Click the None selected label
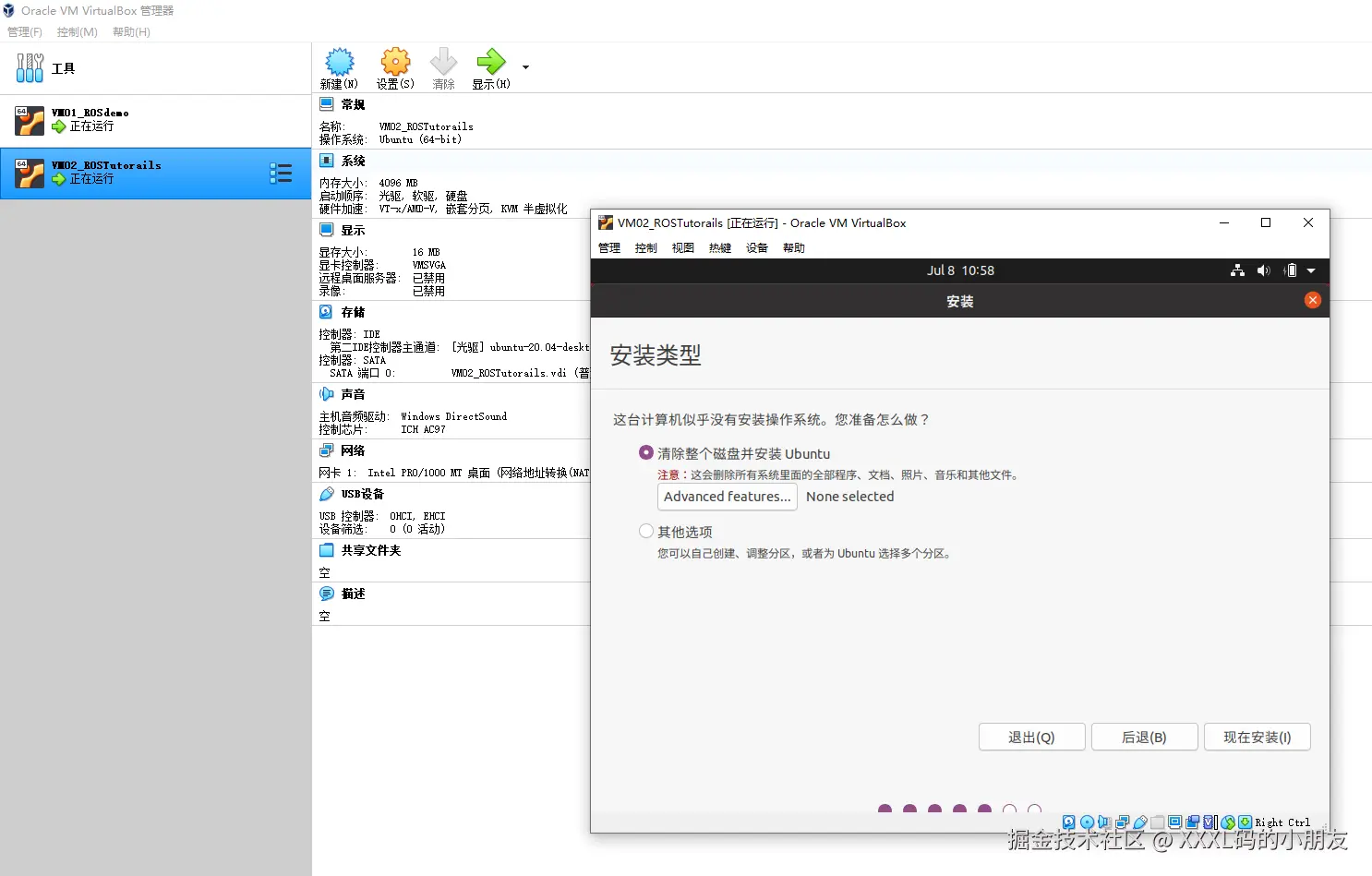Viewport: 1372px width, 876px height. point(849,497)
